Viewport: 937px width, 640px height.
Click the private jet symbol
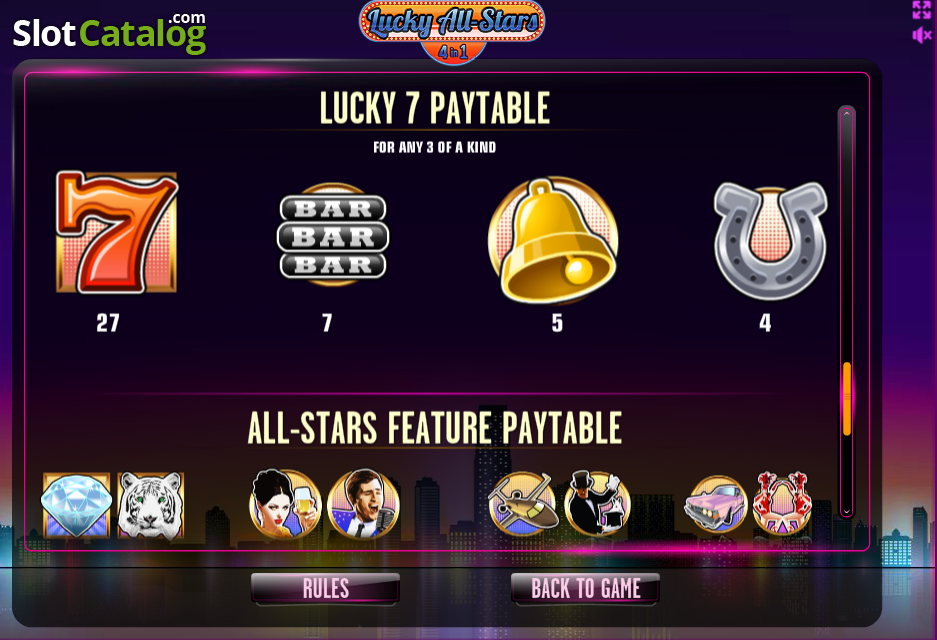click(x=522, y=503)
